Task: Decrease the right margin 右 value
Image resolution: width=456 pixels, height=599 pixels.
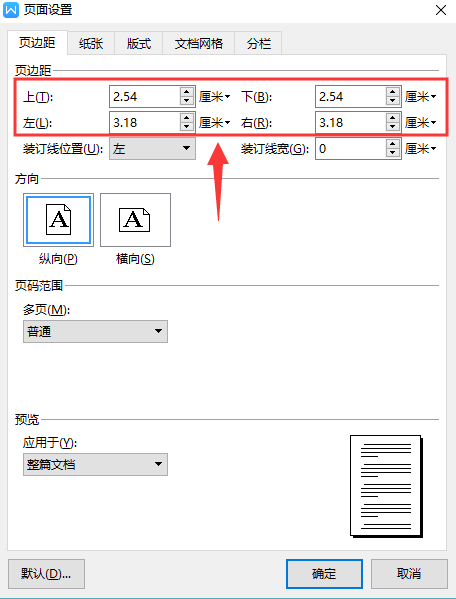Action: [393, 127]
